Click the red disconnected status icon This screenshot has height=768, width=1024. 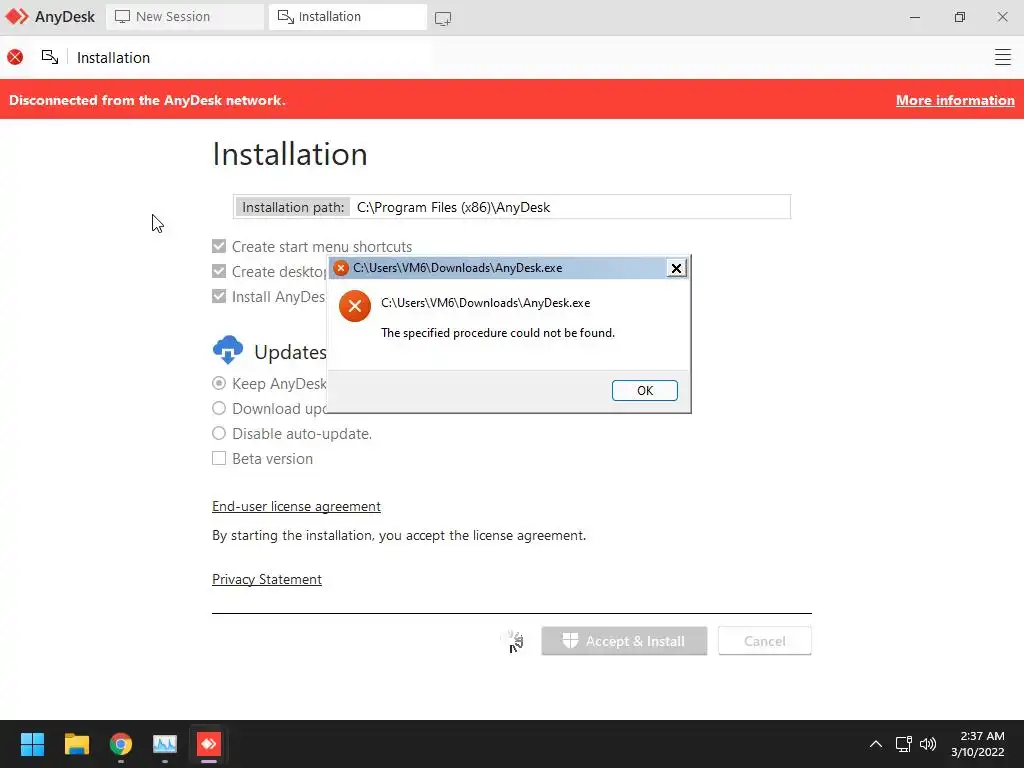(x=15, y=57)
